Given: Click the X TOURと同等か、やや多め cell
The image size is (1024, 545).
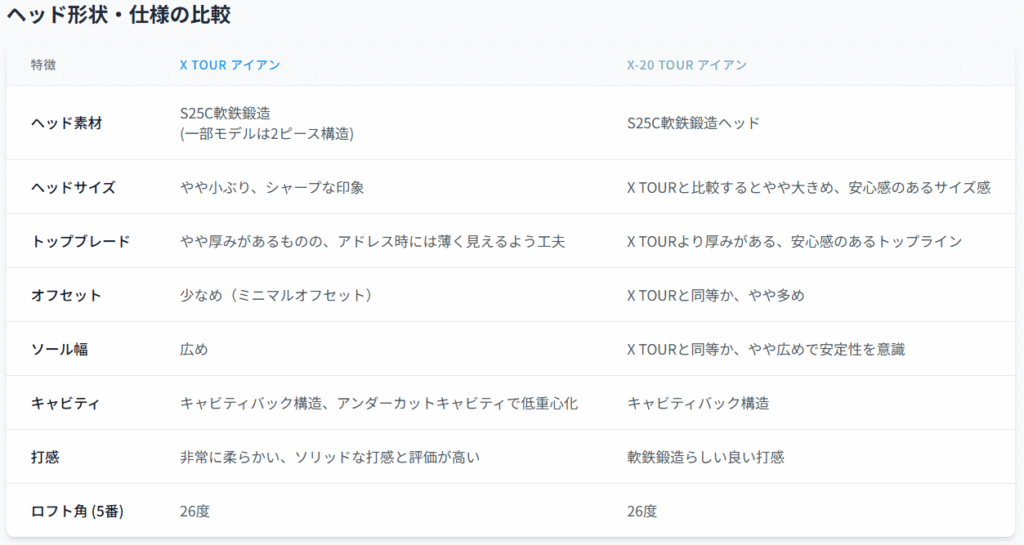Looking at the screenshot, I should pos(715,295).
